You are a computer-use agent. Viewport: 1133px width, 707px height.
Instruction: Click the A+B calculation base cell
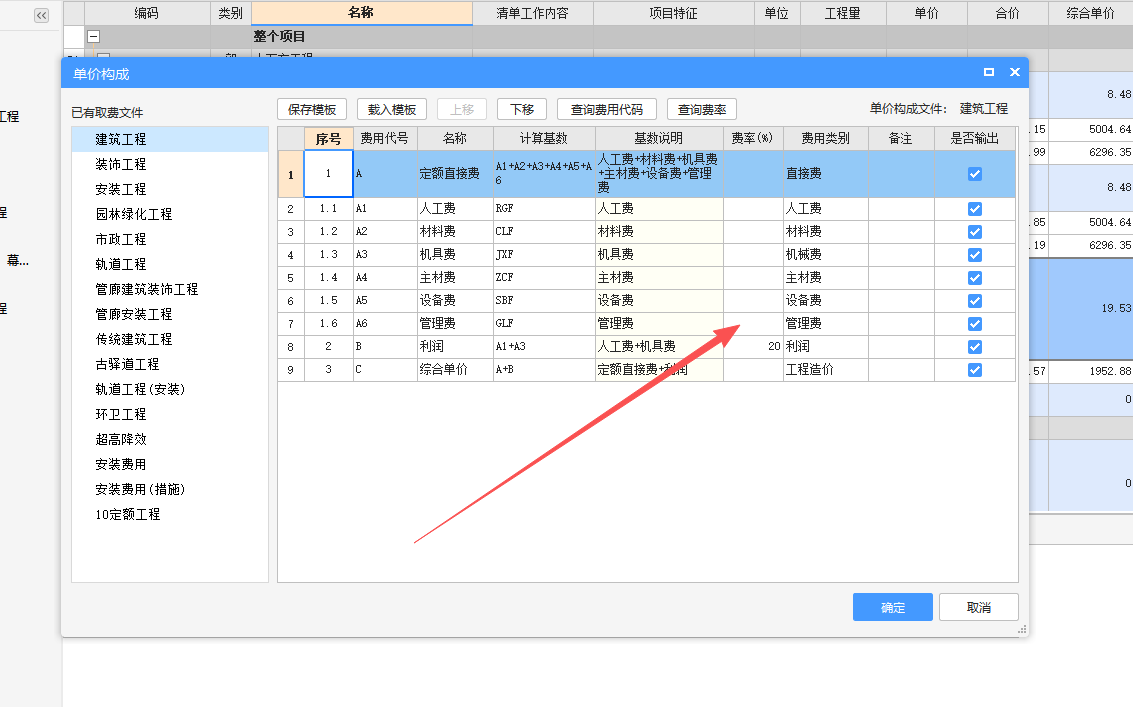pyautogui.click(x=544, y=370)
